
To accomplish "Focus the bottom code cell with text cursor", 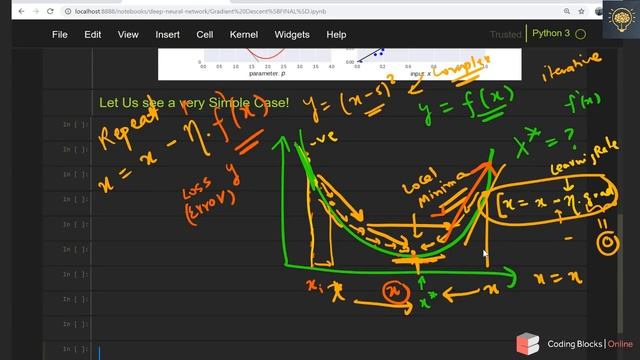I will 339,351.
